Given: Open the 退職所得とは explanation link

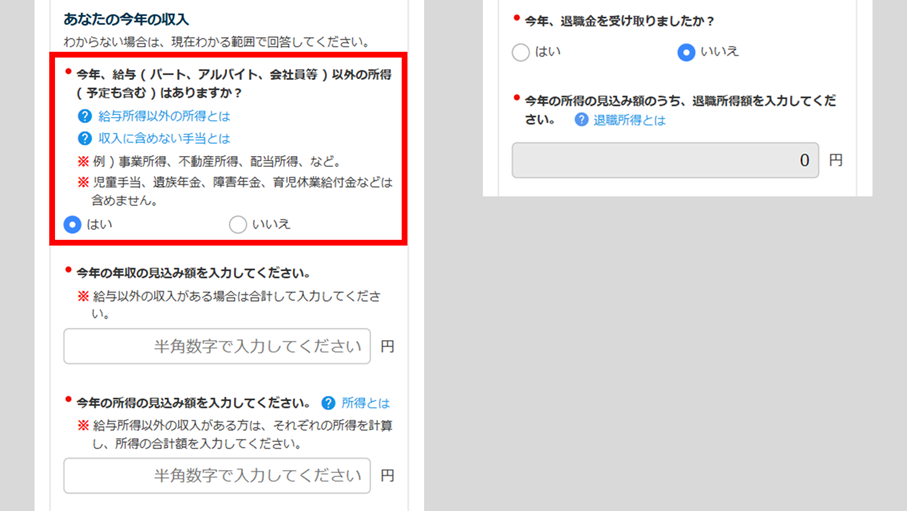Looking at the screenshot, I should [629, 120].
